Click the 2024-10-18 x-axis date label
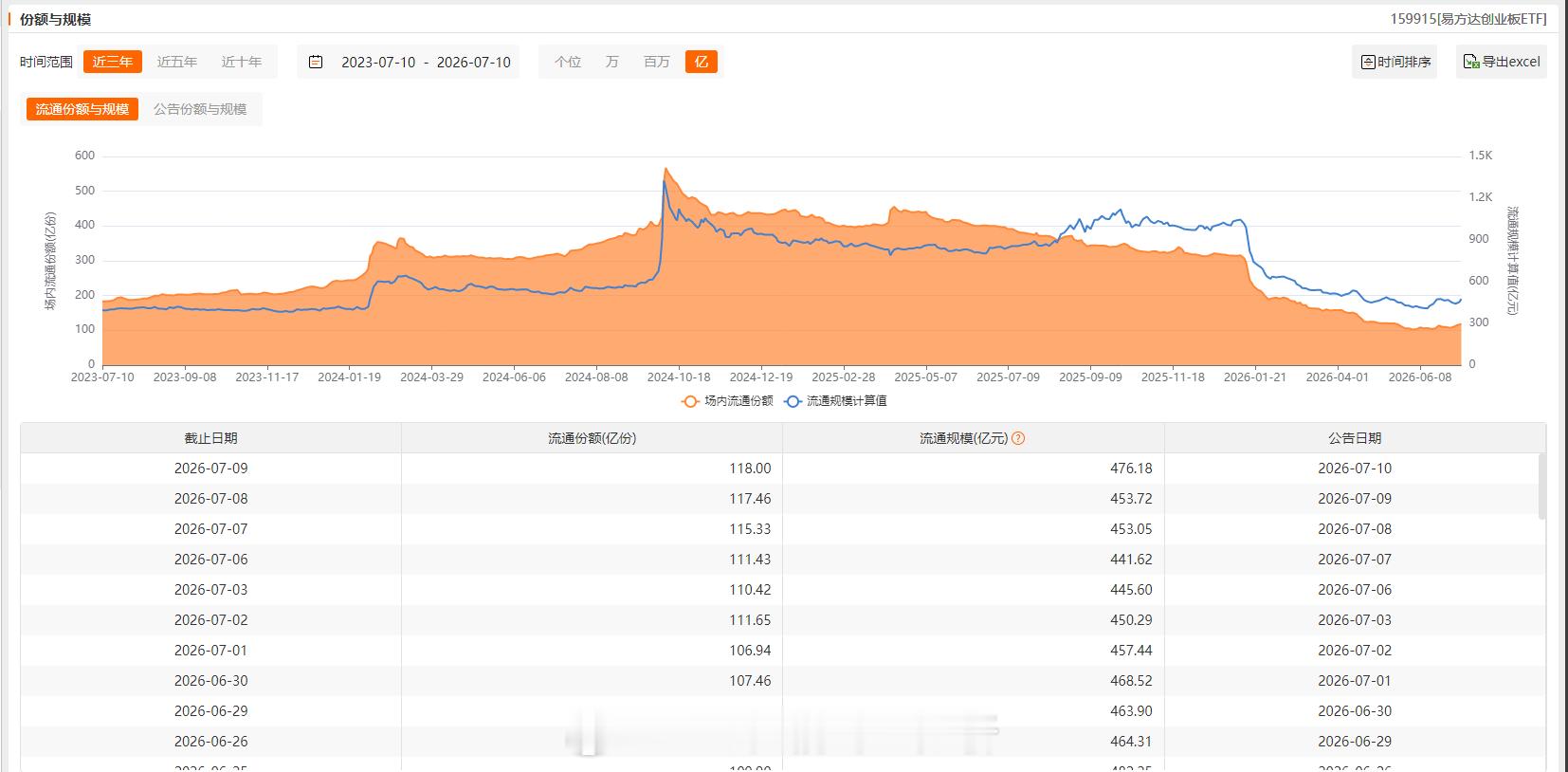Screen dimensions: 1568x772 click(679, 377)
